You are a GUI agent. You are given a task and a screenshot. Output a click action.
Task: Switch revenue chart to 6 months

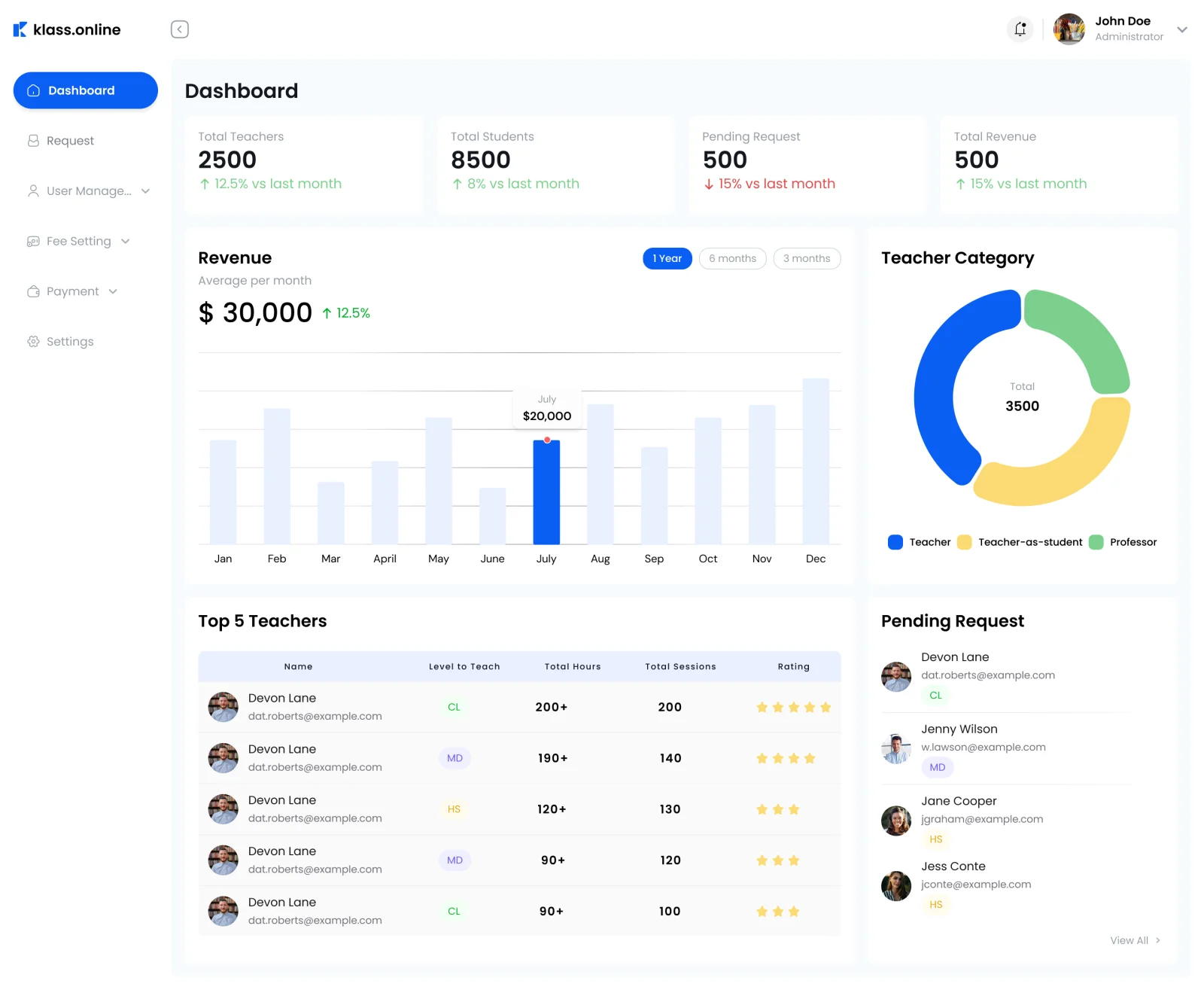[x=732, y=258]
